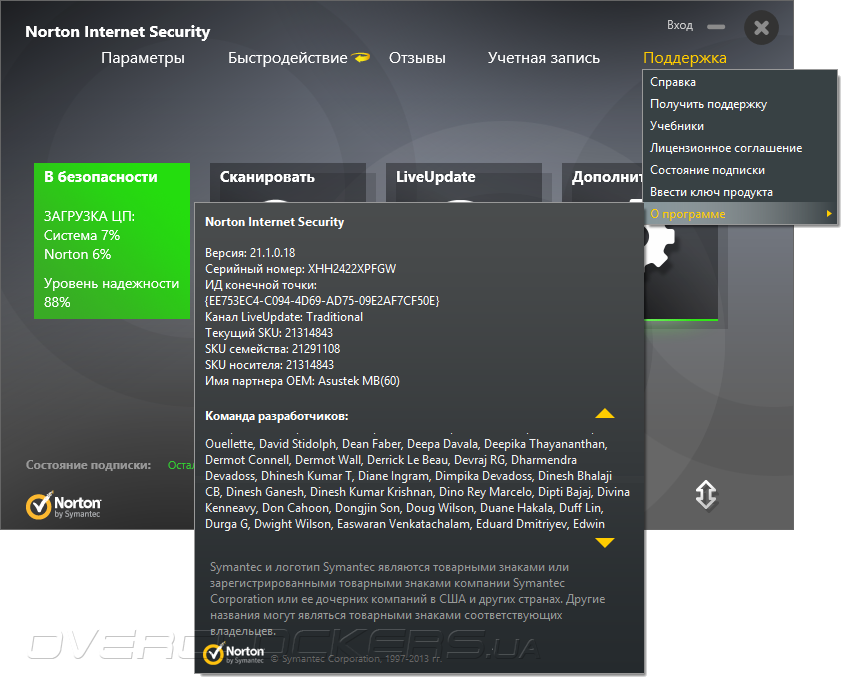Open the Параметры settings tab
841x677 pixels.
[143, 58]
